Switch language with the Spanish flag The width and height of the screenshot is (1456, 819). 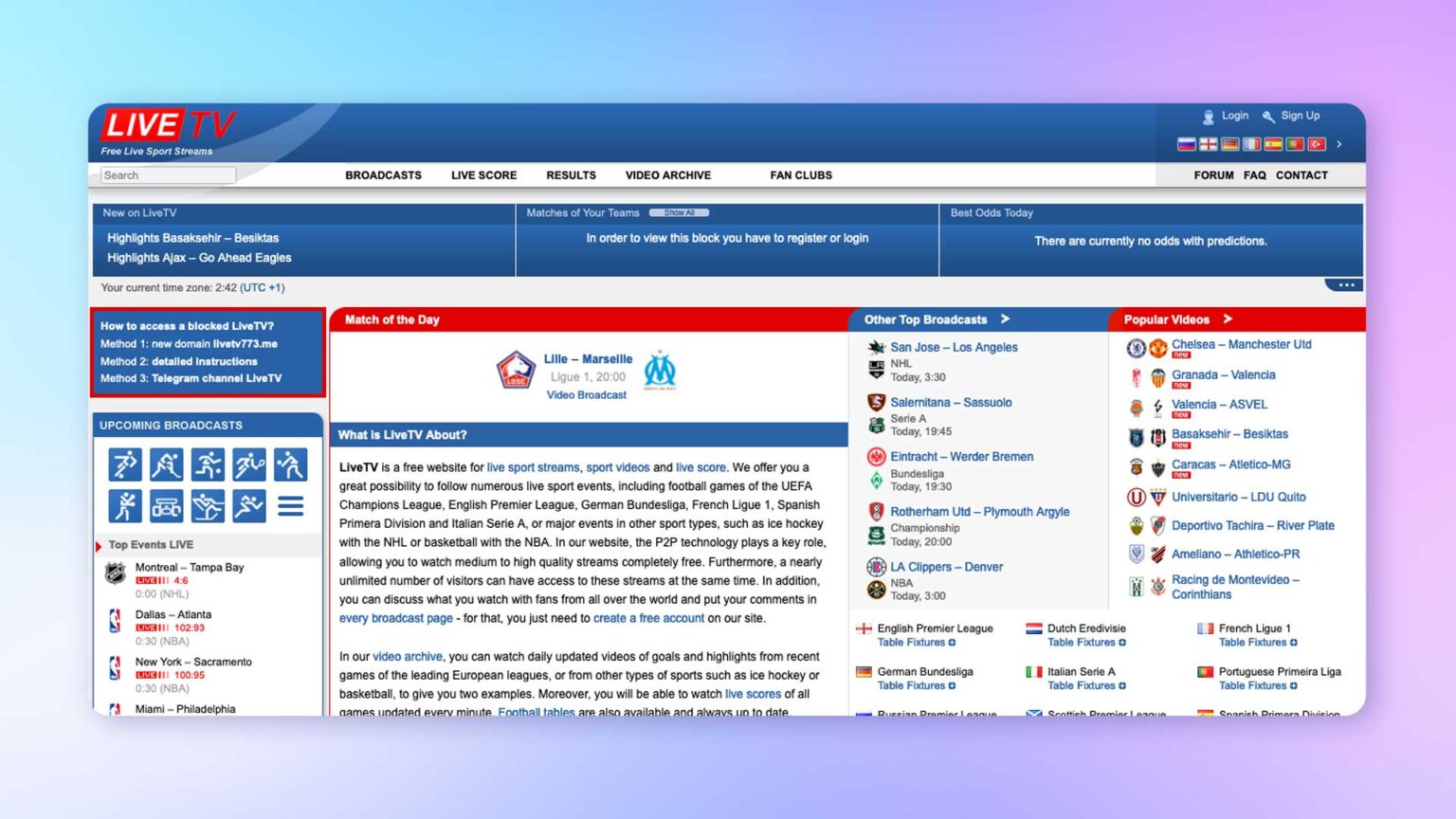click(x=1273, y=144)
